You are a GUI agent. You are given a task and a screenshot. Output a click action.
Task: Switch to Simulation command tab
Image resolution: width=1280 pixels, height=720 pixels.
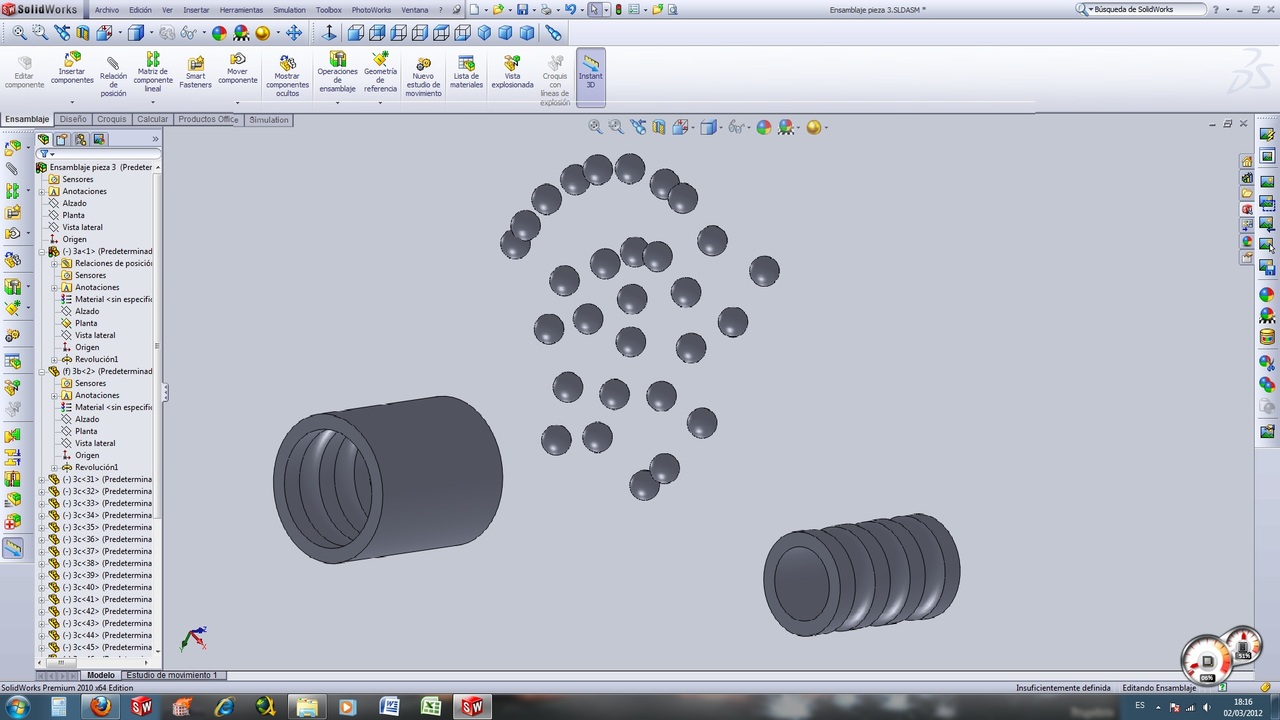point(269,120)
